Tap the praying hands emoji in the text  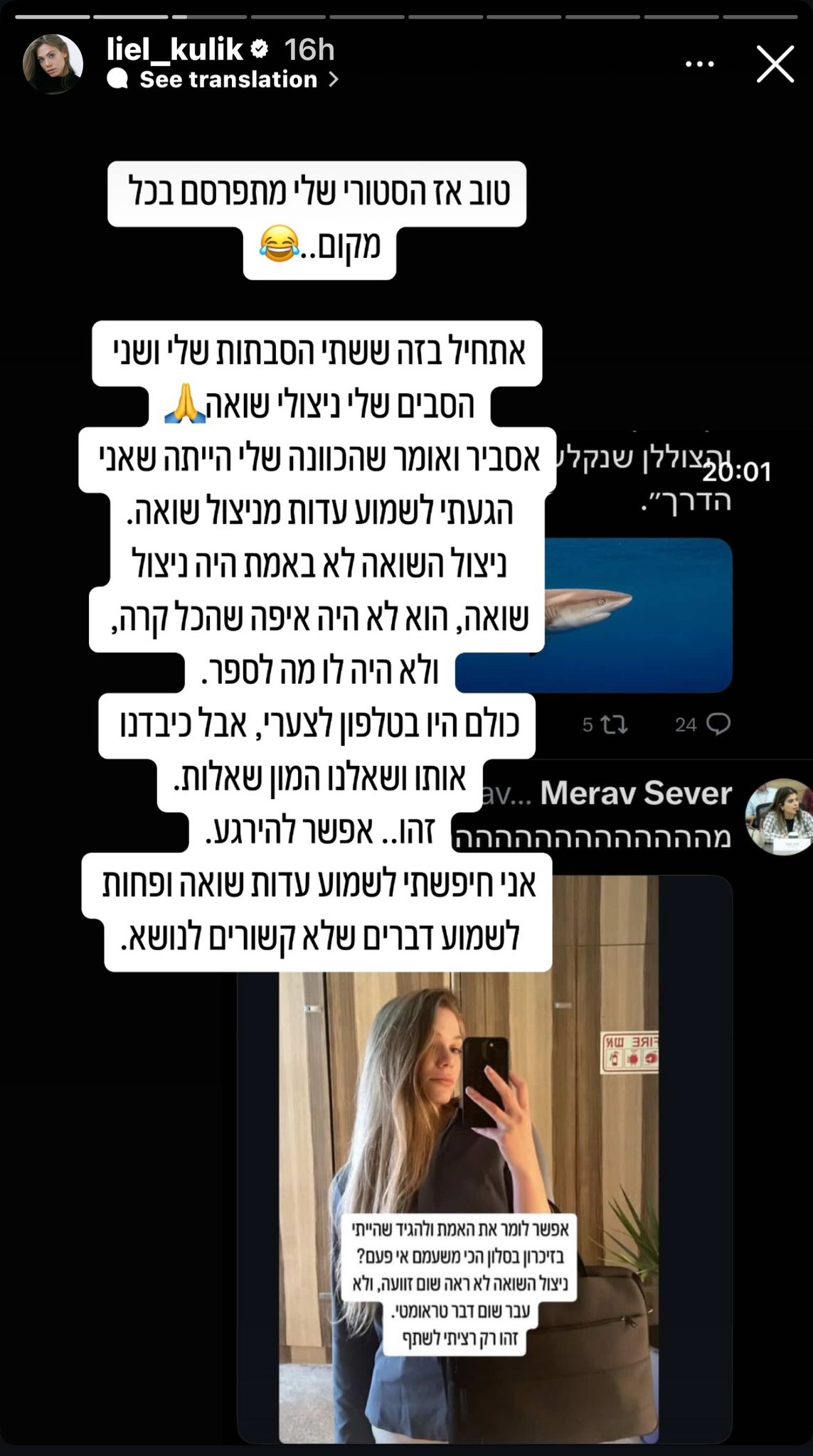(x=185, y=404)
